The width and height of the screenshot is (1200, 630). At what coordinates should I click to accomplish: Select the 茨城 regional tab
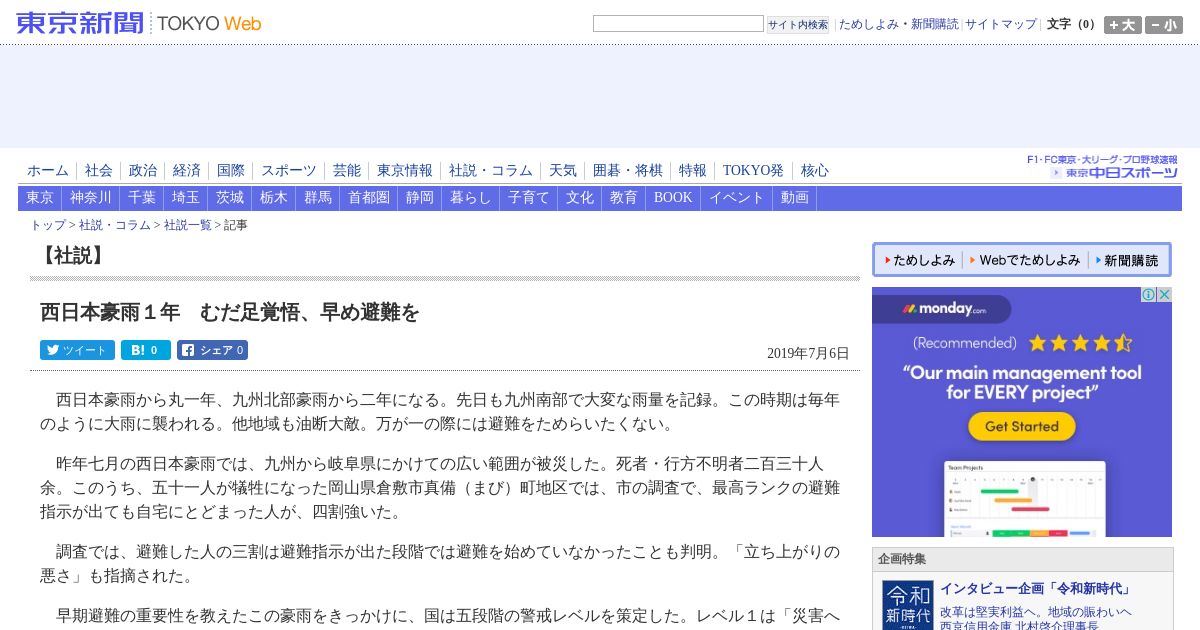tap(230, 198)
